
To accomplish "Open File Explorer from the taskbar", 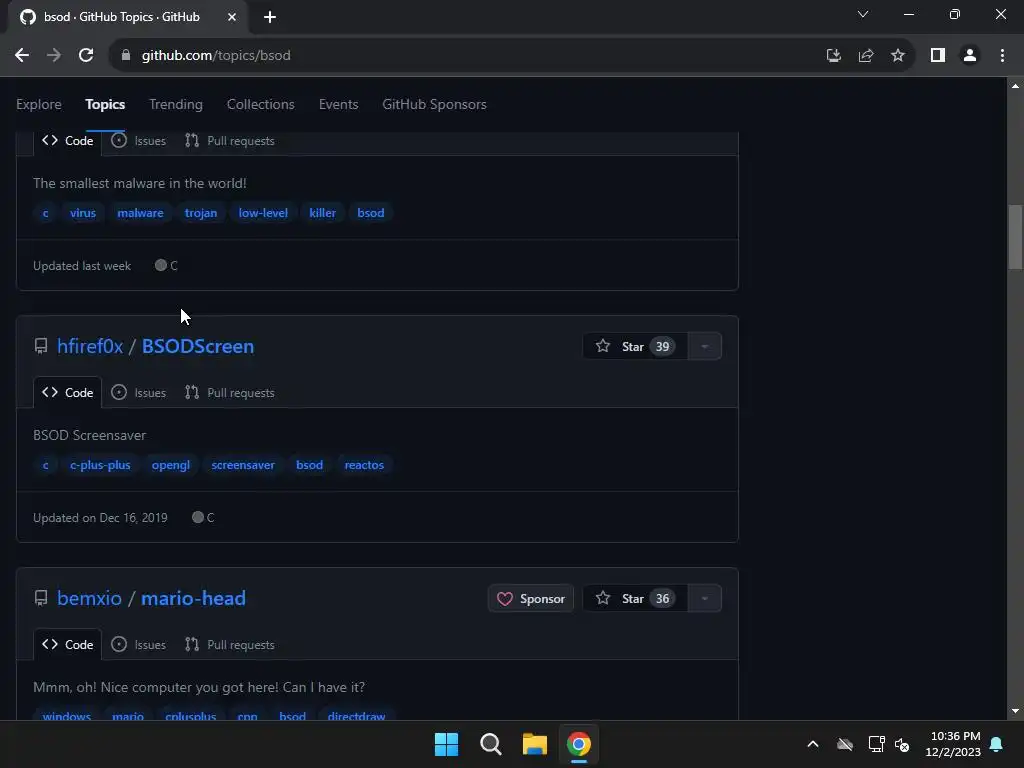I will point(534,744).
